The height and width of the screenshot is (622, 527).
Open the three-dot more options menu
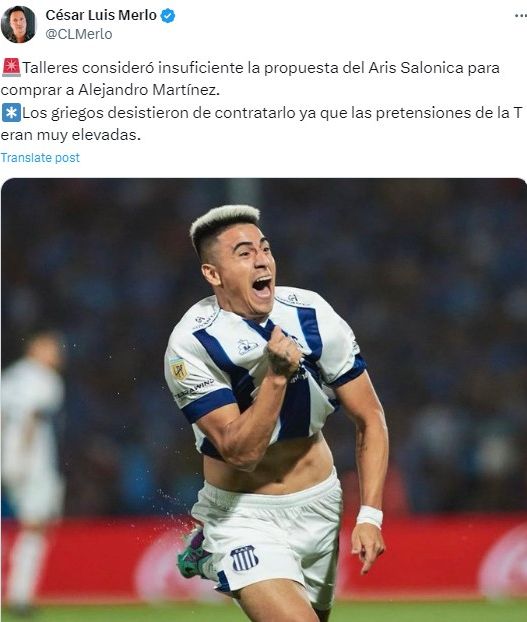coord(521,15)
